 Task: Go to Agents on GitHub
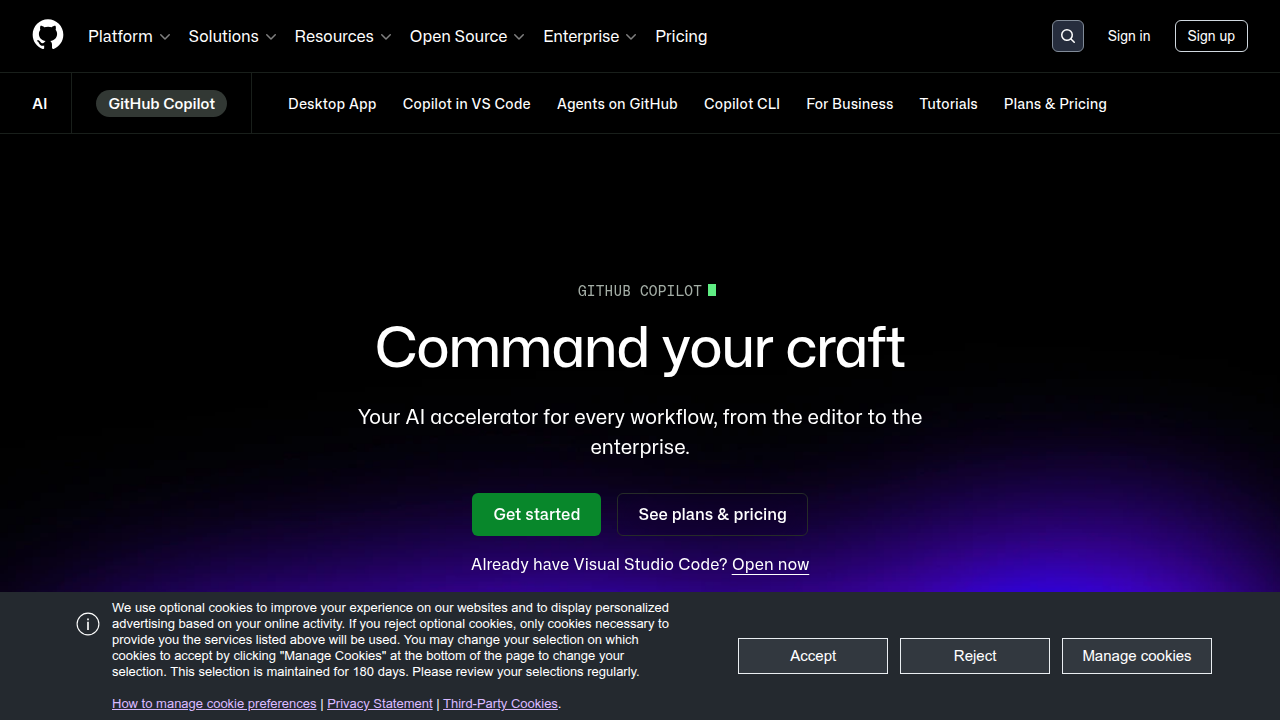coord(617,104)
